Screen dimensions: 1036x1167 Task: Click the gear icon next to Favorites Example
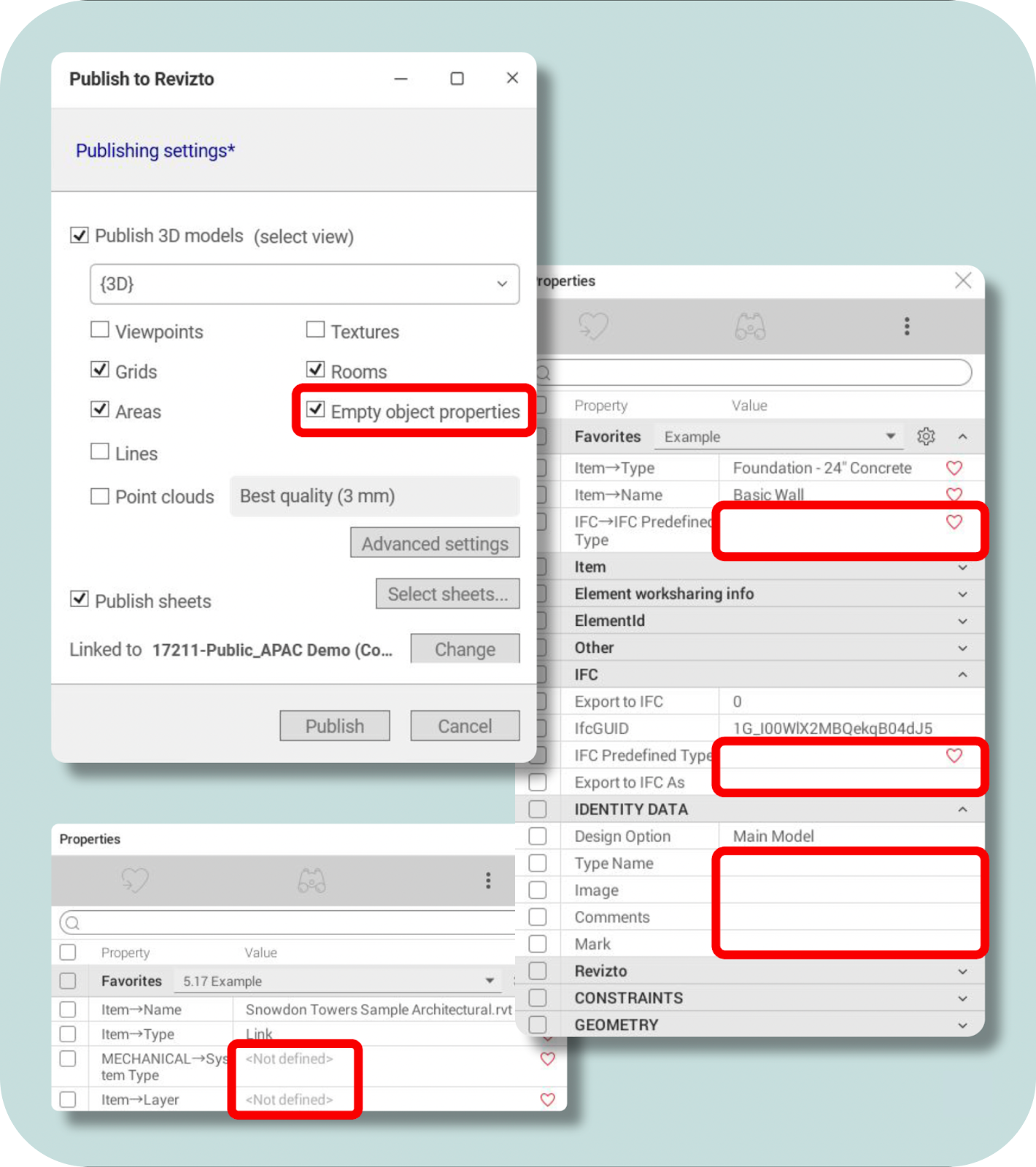(926, 436)
